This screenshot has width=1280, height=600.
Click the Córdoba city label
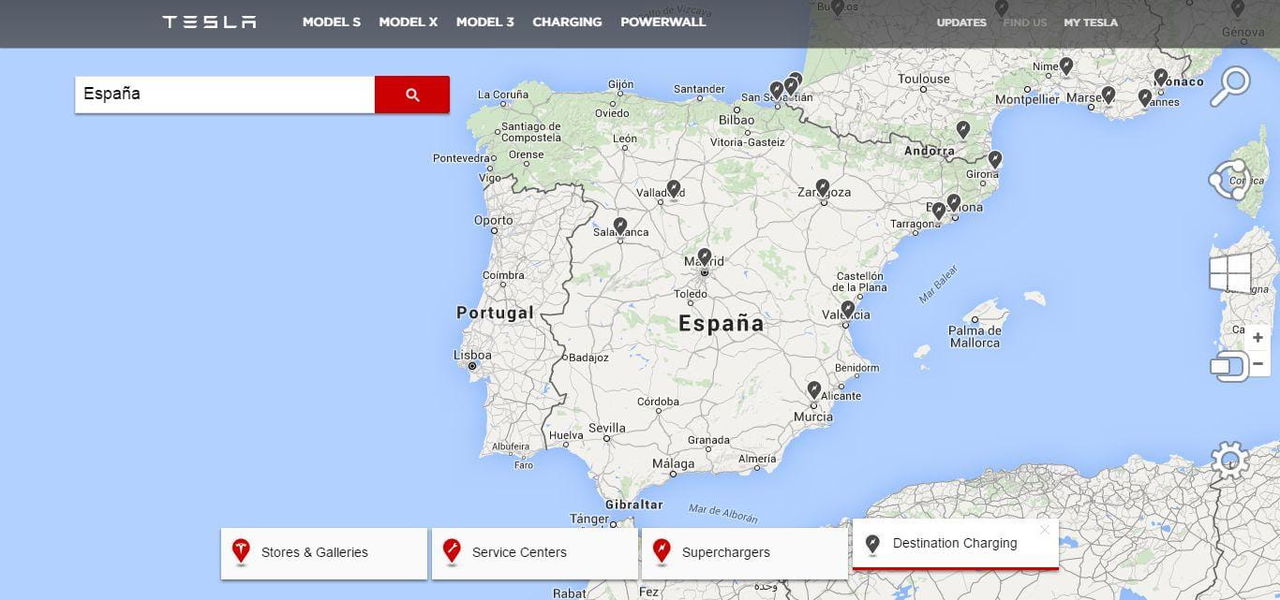point(658,402)
